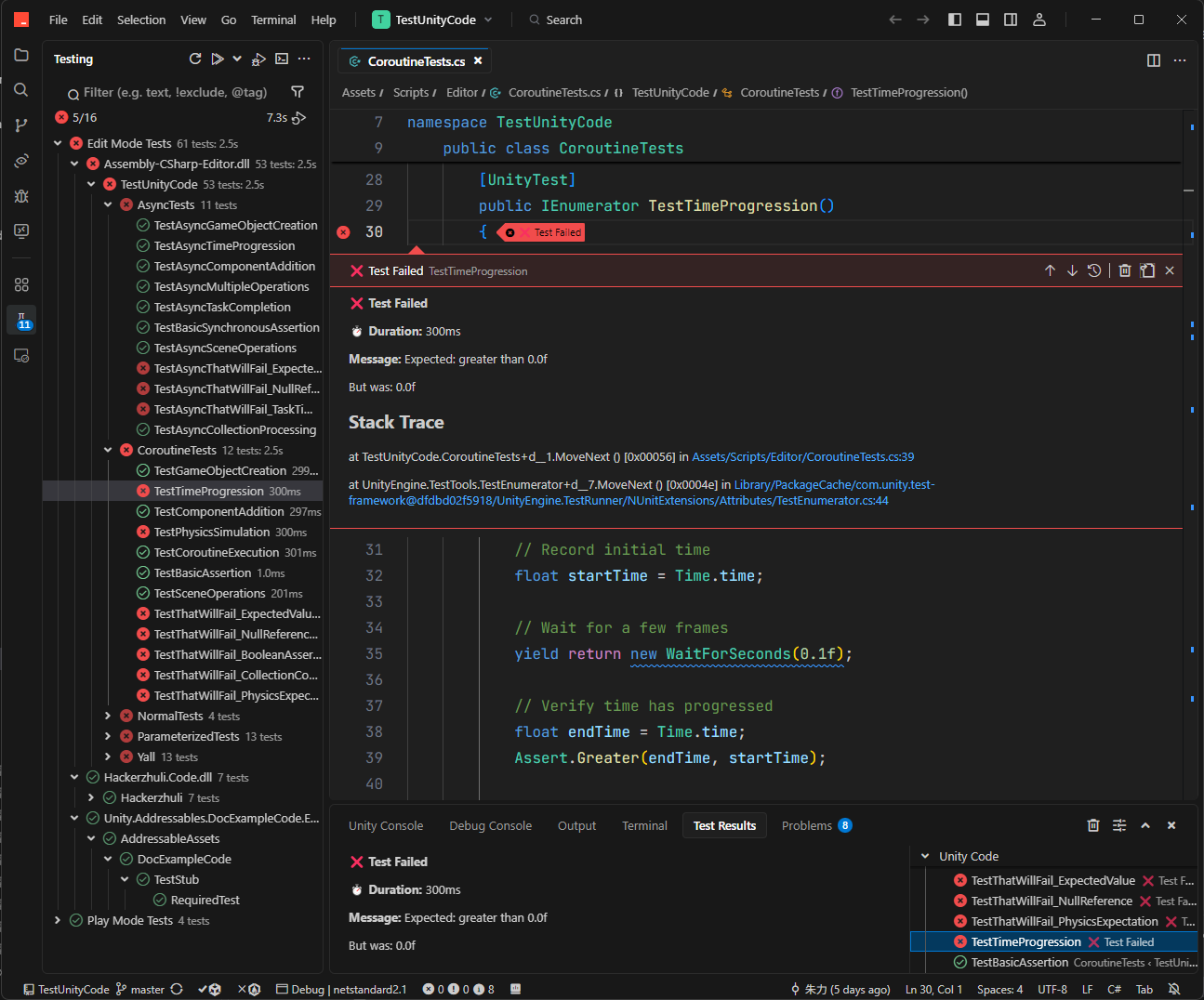
Task: Click Spaces: 4 indentation status item
Action: click(999, 989)
